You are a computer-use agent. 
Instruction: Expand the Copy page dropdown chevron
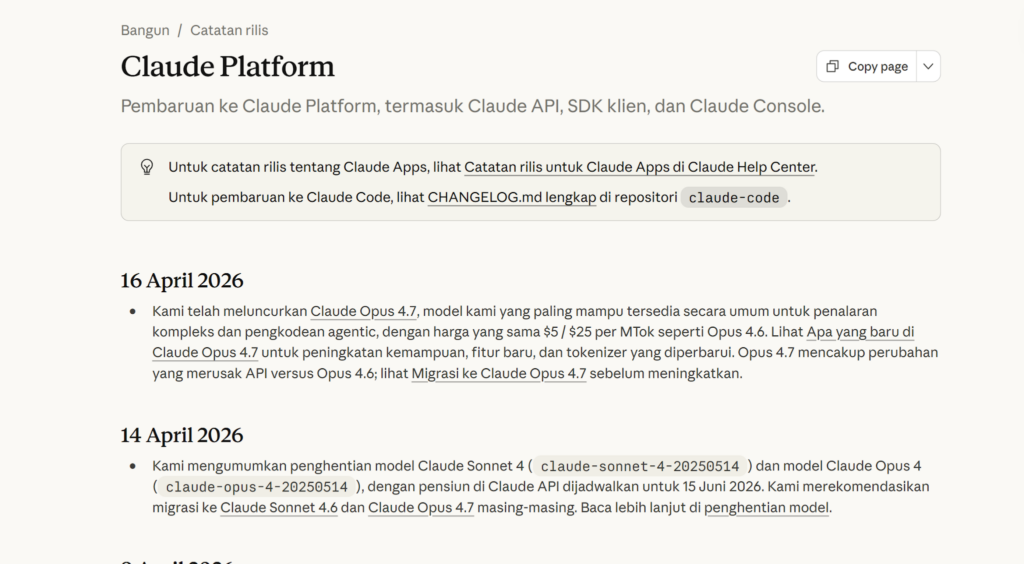click(x=928, y=67)
